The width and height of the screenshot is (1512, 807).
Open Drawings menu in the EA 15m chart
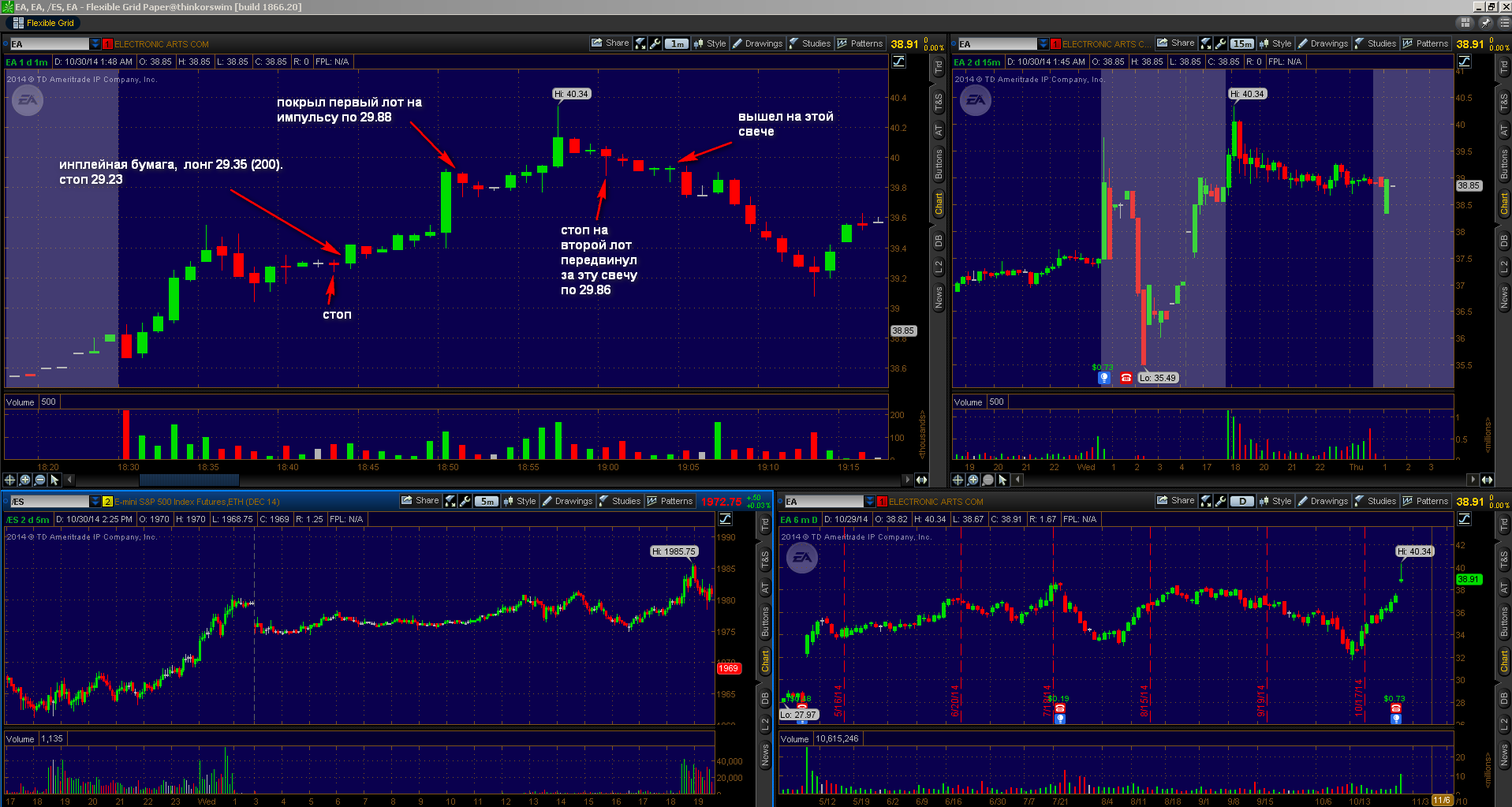pyautogui.click(x=1323, y=43)
